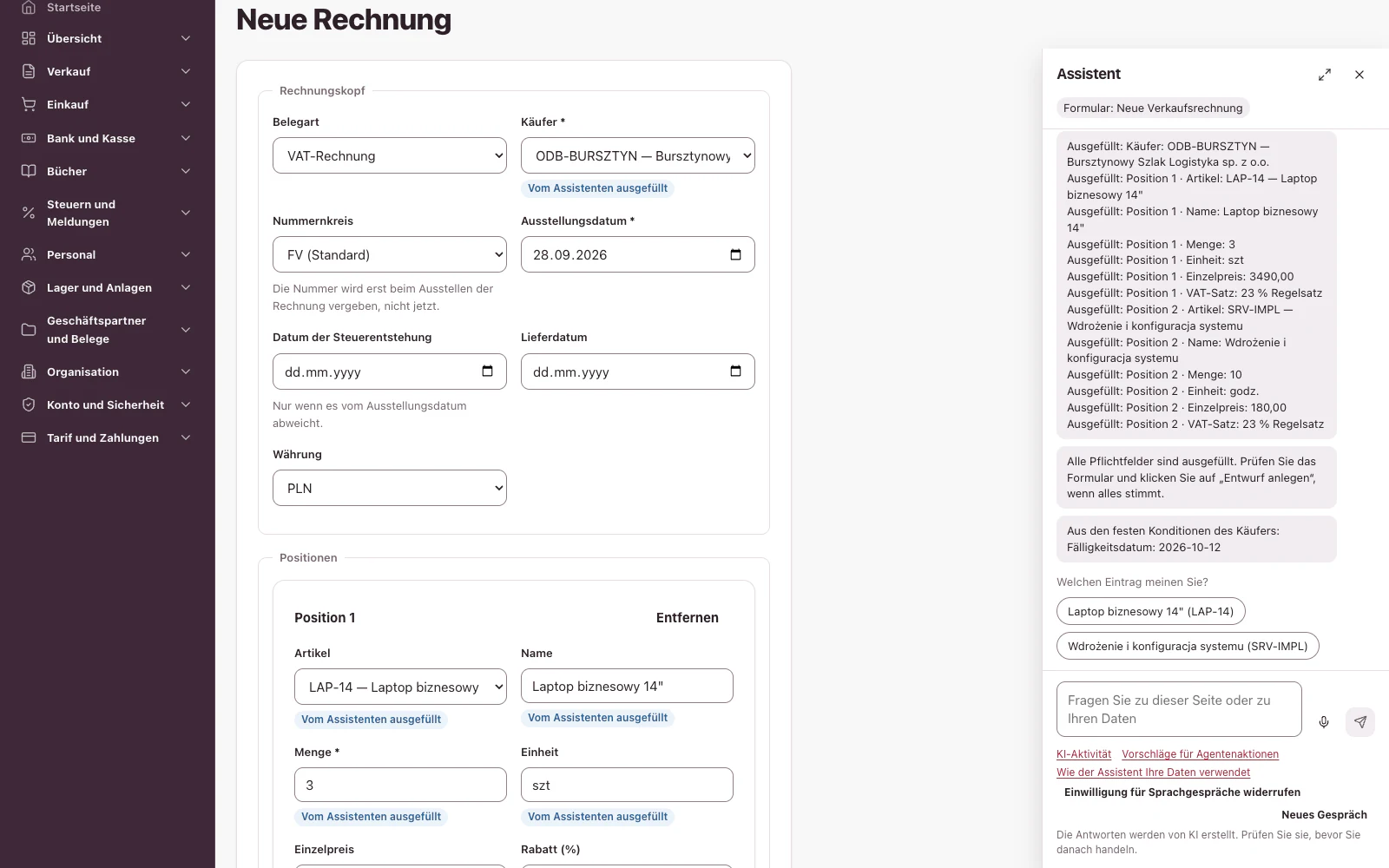The image size is (1389, 868).
Task: Click the Einkauf shopping cart icon
Action: point(29,104)
